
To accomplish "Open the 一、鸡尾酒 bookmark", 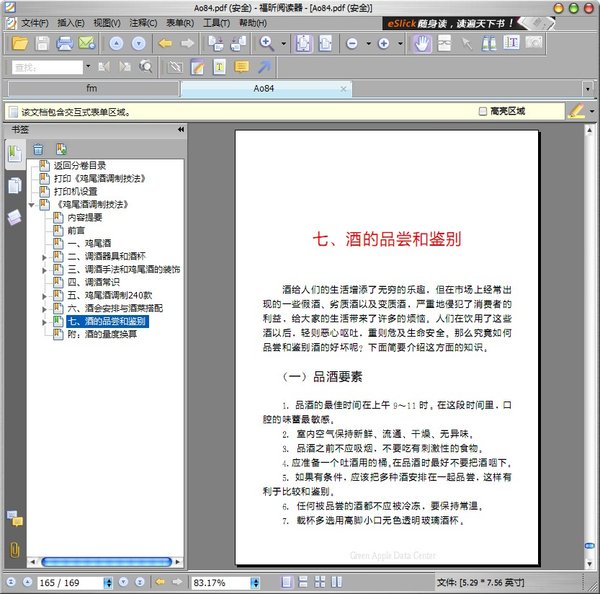I will pyautogui.click(x=89, y=243).
